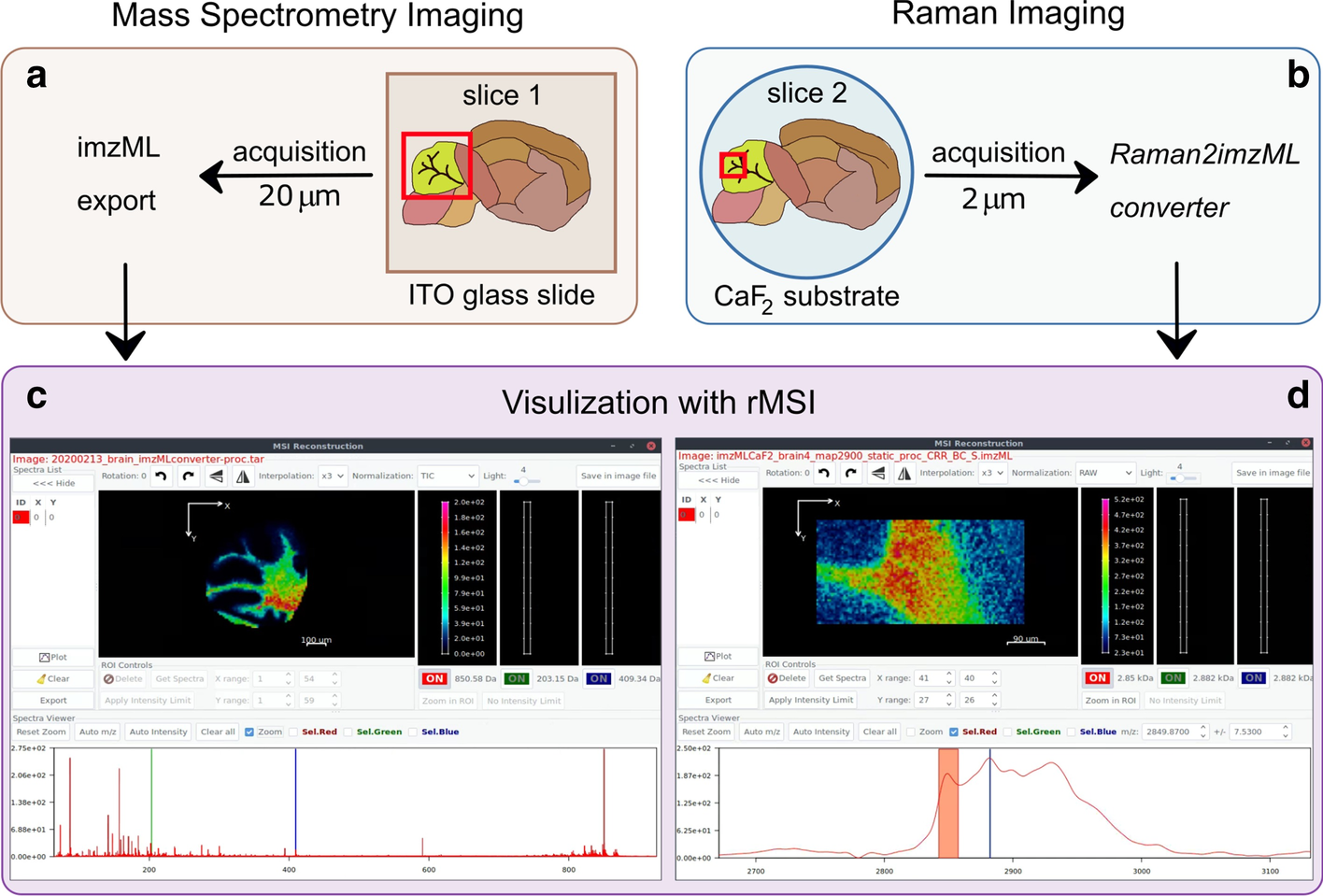Check Zoom checkbox in right Spectra Viewer
The image size is (1323, 896).
[x=911, y=732]
